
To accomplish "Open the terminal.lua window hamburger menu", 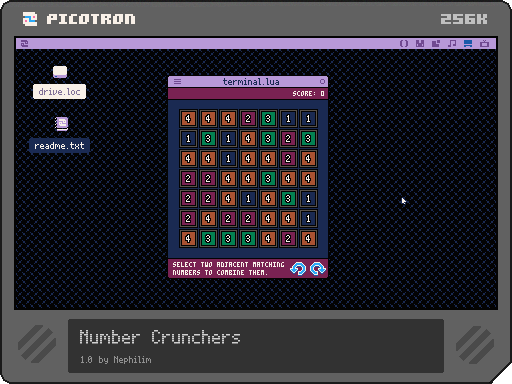I will [177, 82].
